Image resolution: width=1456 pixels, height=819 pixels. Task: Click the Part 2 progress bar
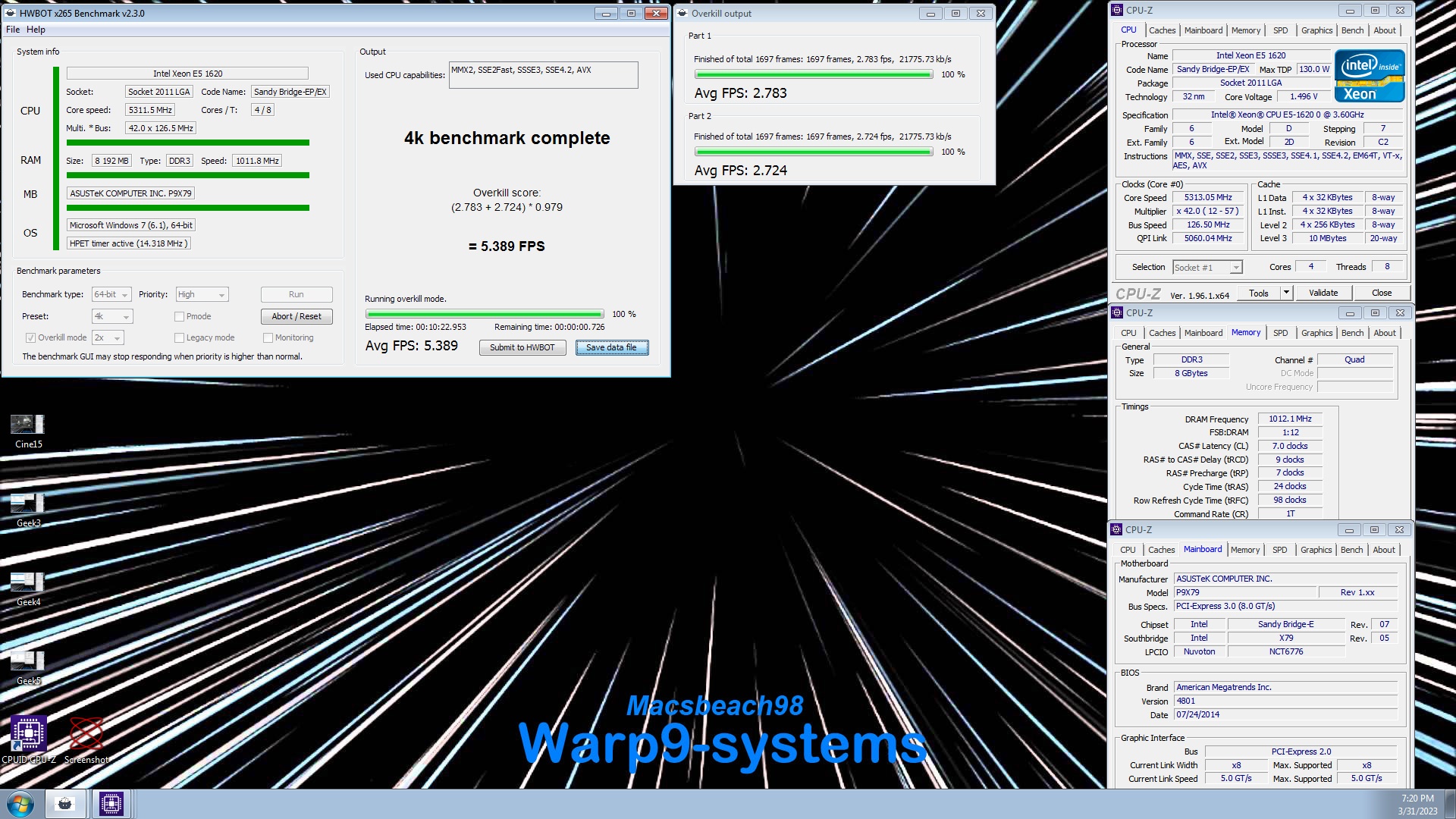click(x=814, y=152)
